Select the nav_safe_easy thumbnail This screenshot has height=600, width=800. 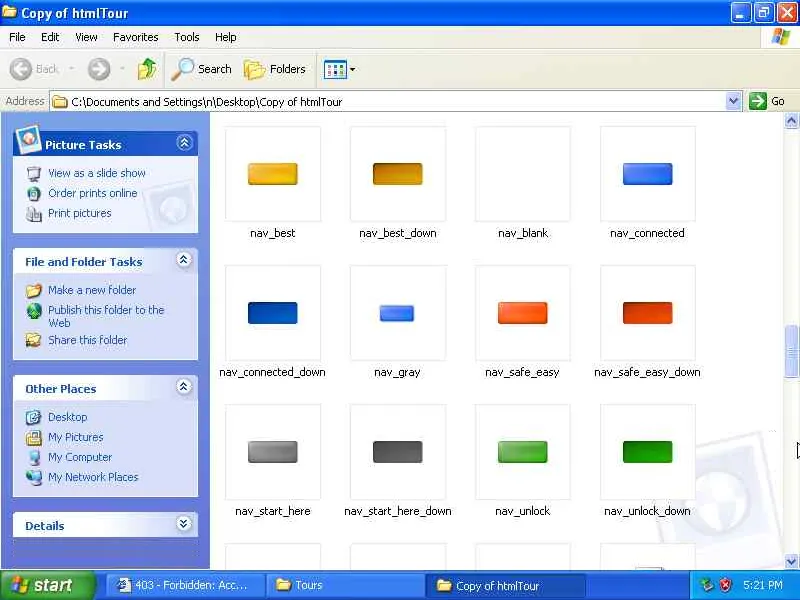click(522, 313)
